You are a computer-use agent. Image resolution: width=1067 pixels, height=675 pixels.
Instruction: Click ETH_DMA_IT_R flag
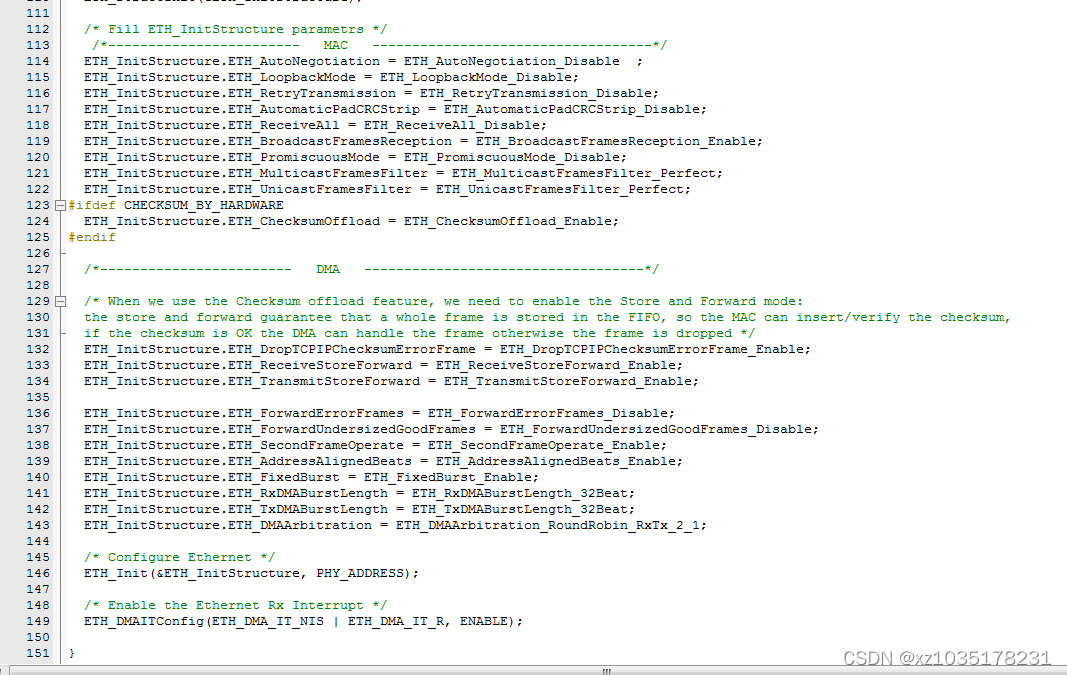[398, 621]
